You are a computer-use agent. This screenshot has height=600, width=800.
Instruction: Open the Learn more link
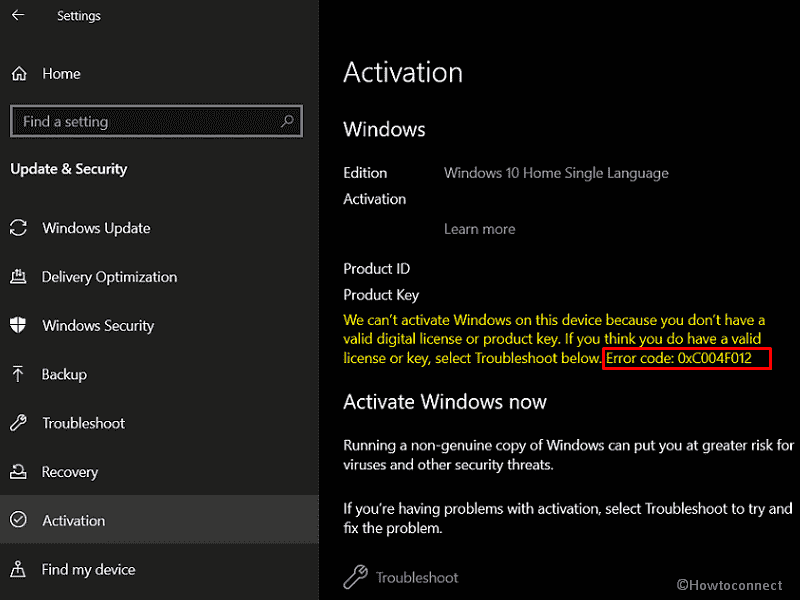pyautogui.click(x=479, y=229)
